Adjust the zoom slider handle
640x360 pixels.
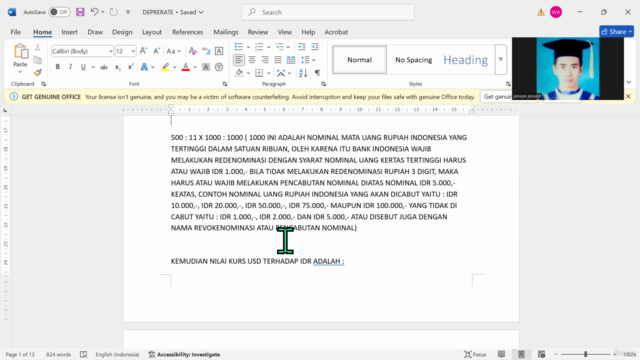coord(585,354)
